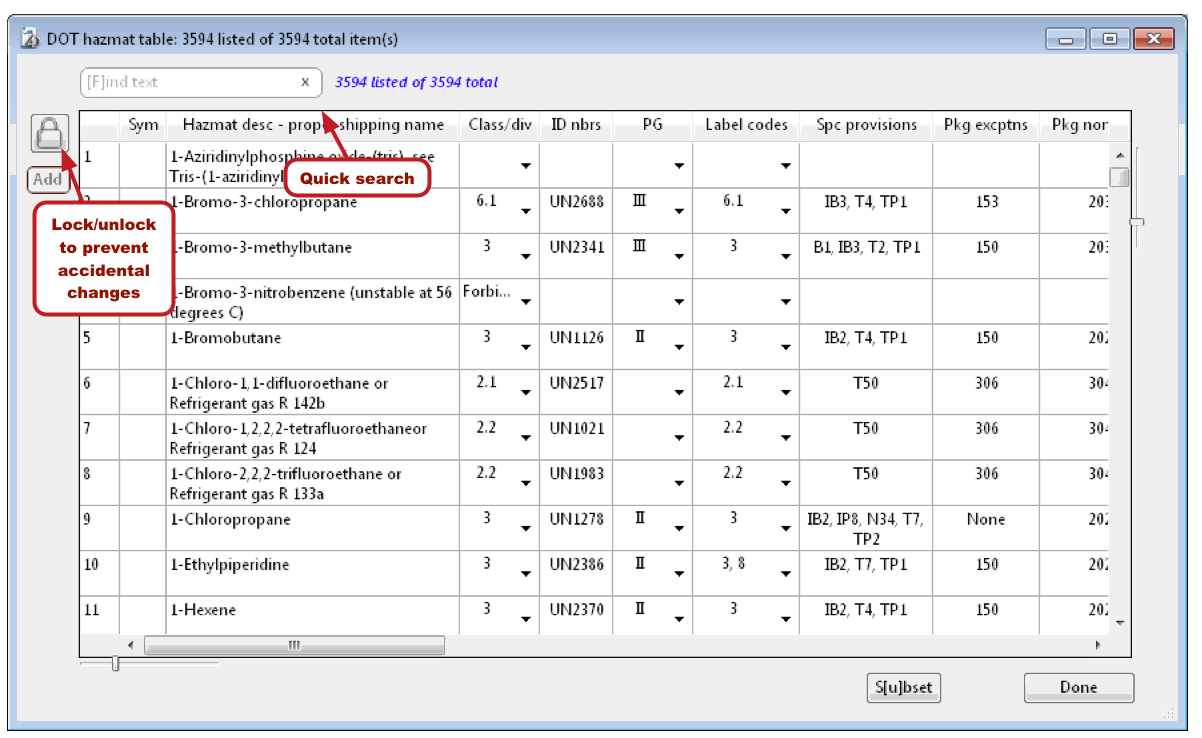Screen dimensions: 1202x738
Task: Click the vertical scrollbar down arrow
Action: coord(1119,622)
